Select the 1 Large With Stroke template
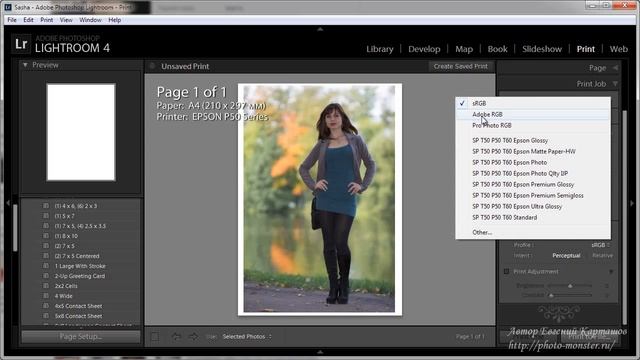This screenshot has width=640, height=360. click(x=80, y=266)
